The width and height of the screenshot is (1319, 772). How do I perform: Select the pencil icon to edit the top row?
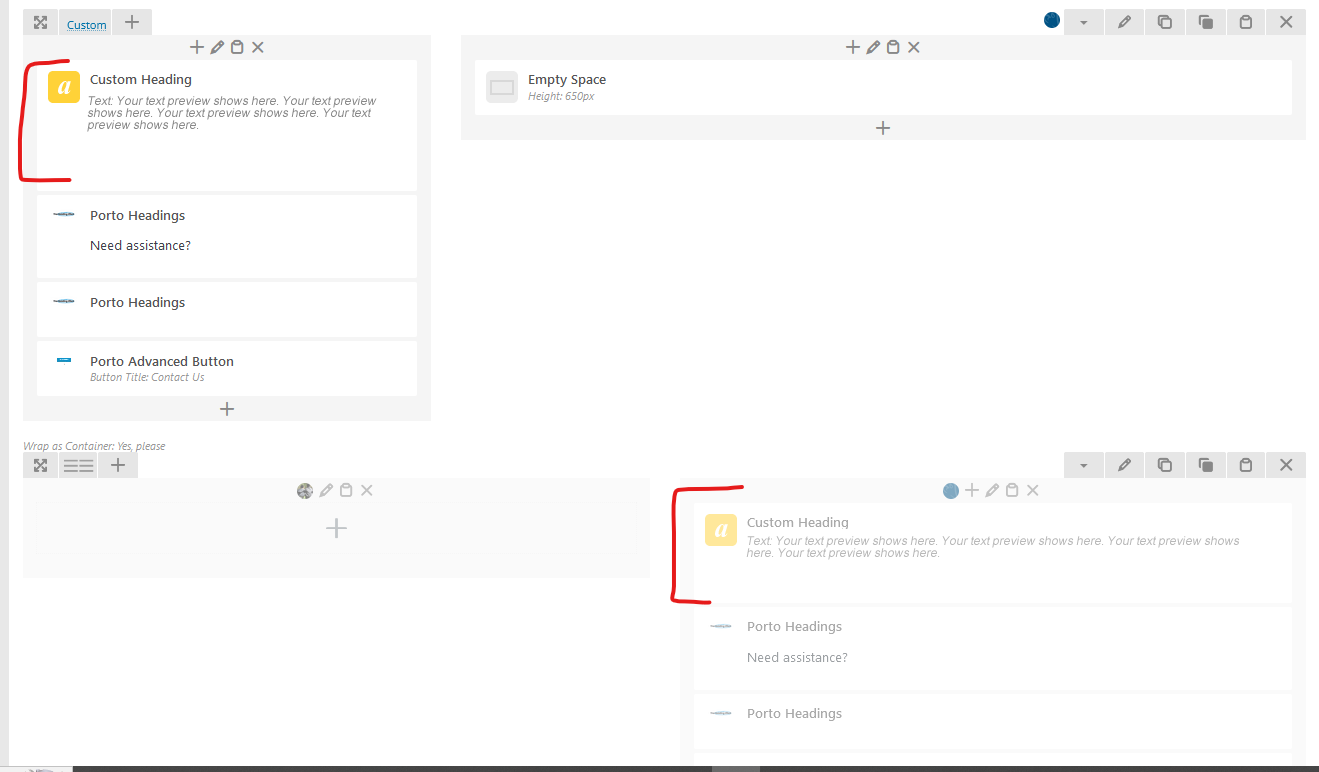pyautogui.click(x=1124, y=21)
